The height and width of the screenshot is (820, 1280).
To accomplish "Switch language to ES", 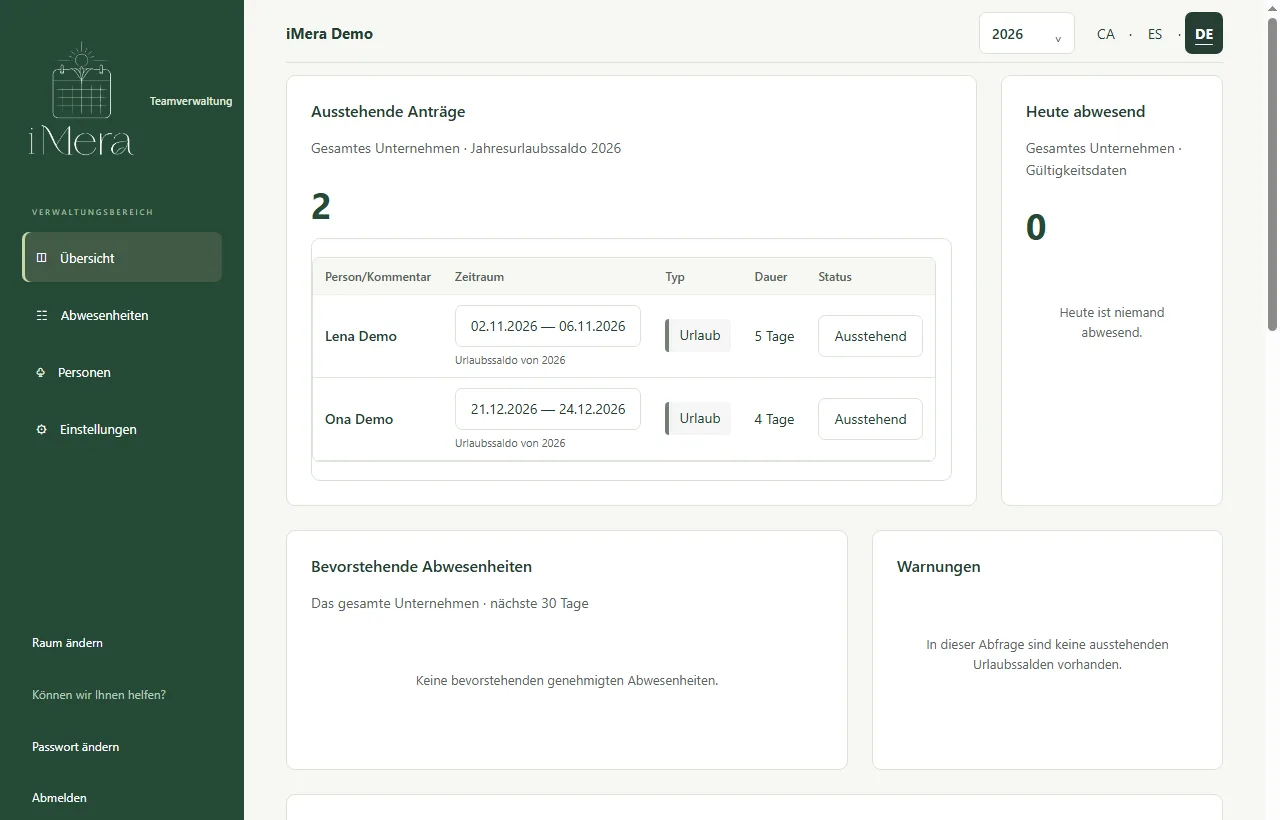I will click(1155, 33).
